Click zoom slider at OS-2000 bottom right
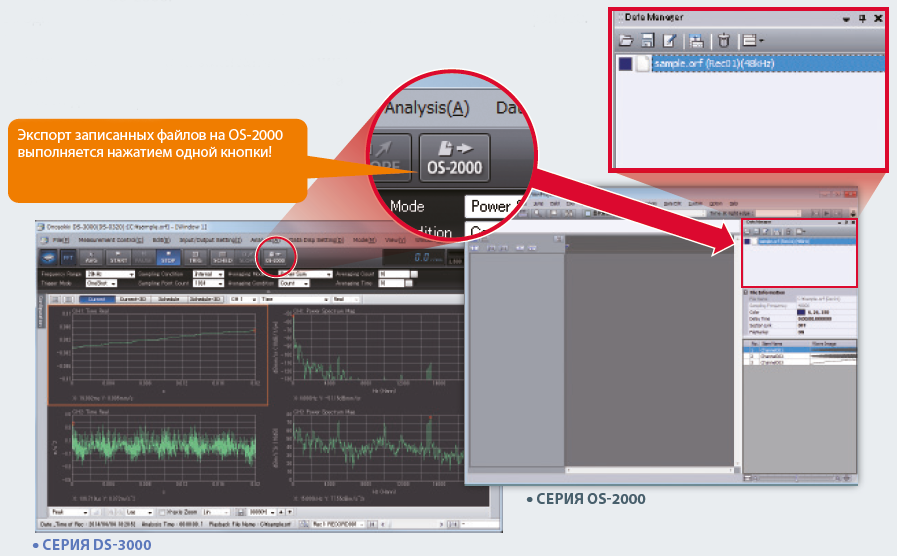897x556 pixels. click(x=797, y=478)
